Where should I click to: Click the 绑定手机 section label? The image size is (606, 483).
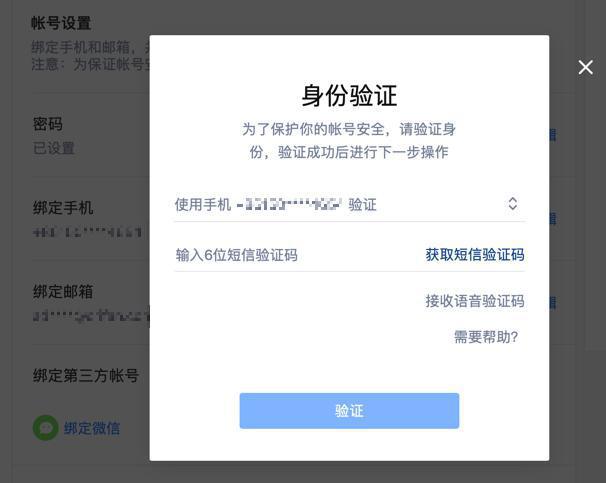point(63,208)
